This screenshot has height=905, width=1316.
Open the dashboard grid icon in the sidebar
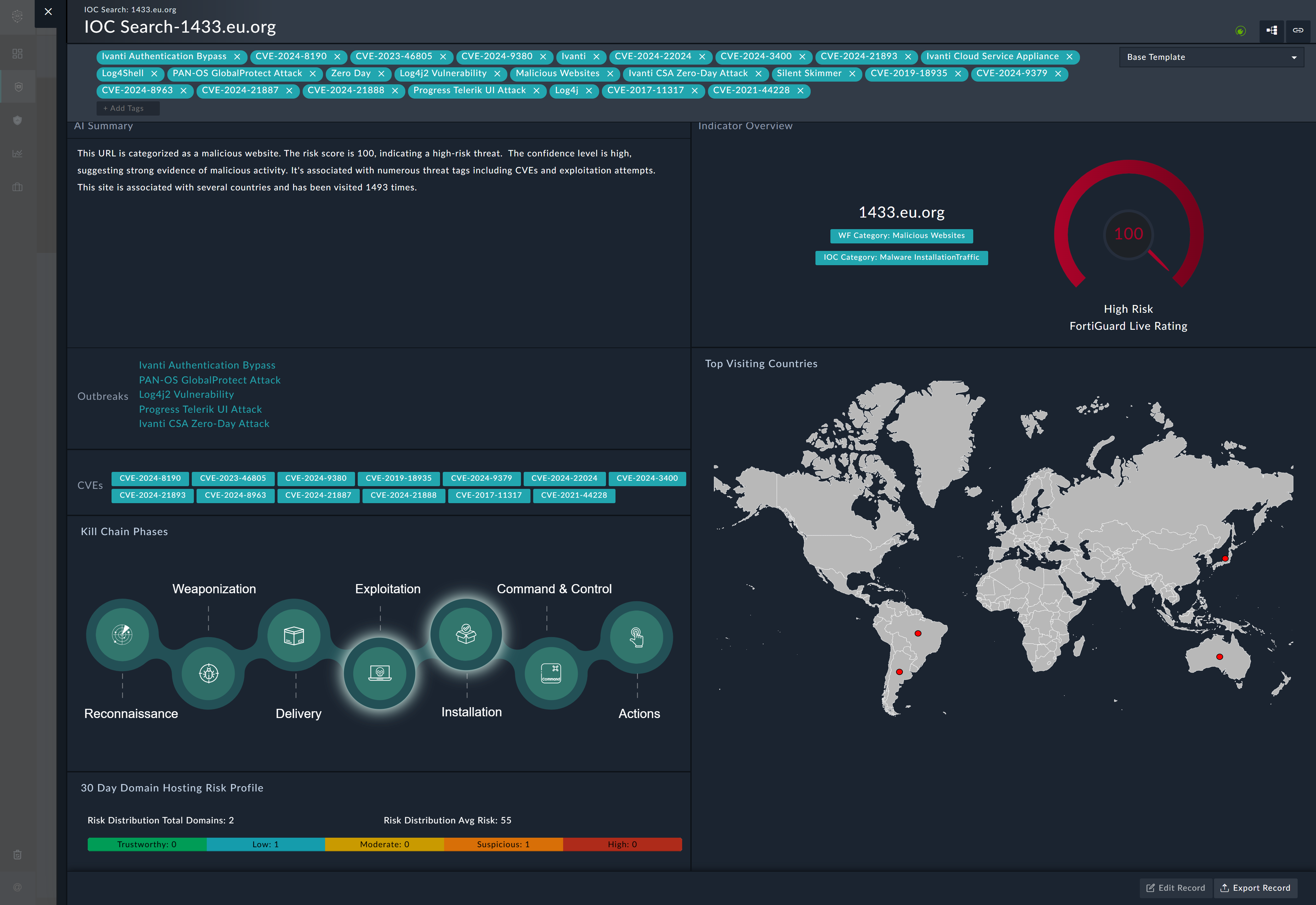coord(18,53)
